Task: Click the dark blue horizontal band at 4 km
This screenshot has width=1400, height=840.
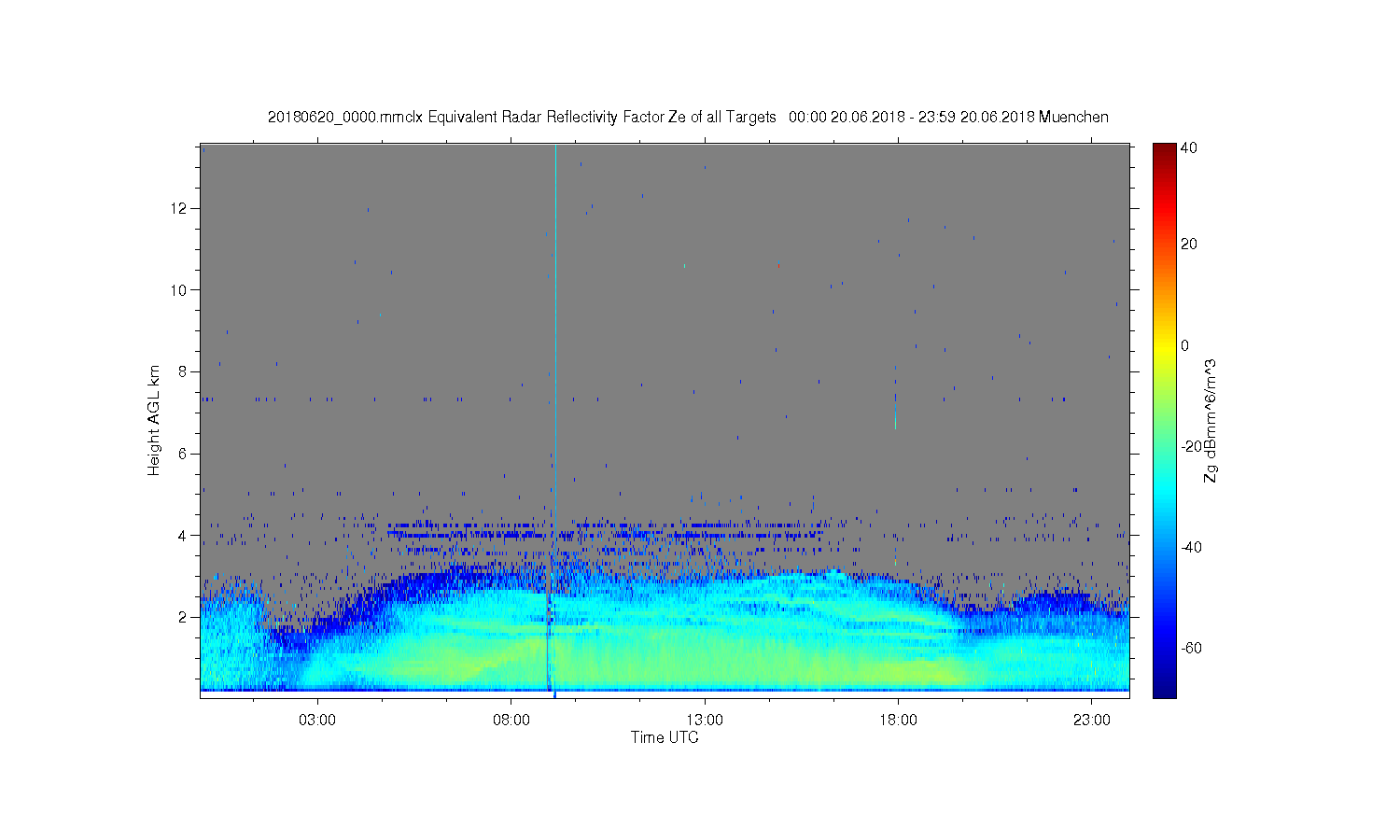Action: (607, 535)
